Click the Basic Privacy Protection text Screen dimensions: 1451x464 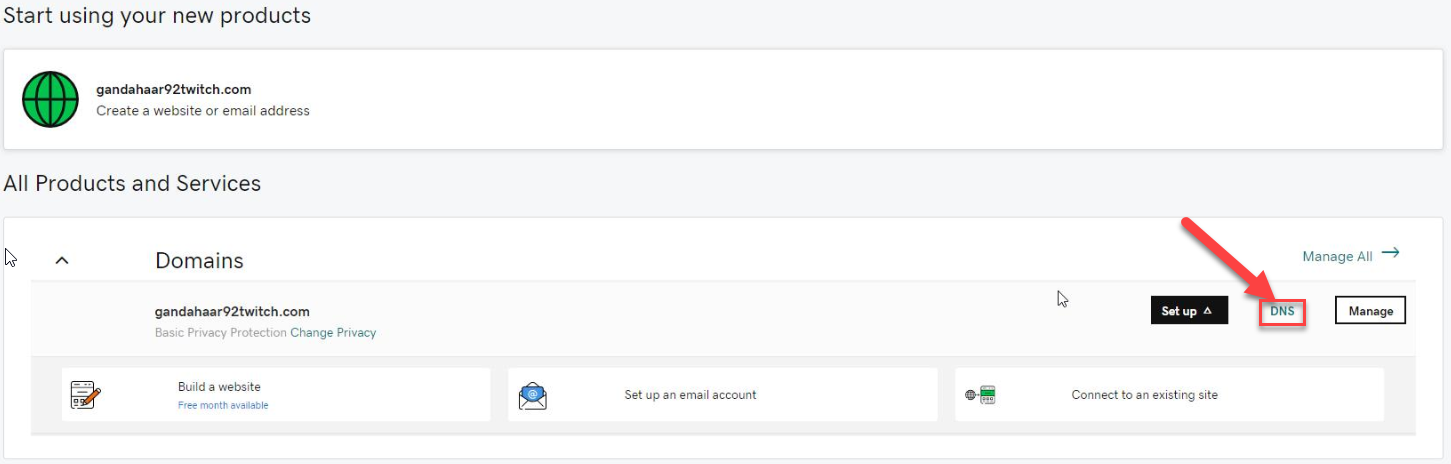click(220, 333)
